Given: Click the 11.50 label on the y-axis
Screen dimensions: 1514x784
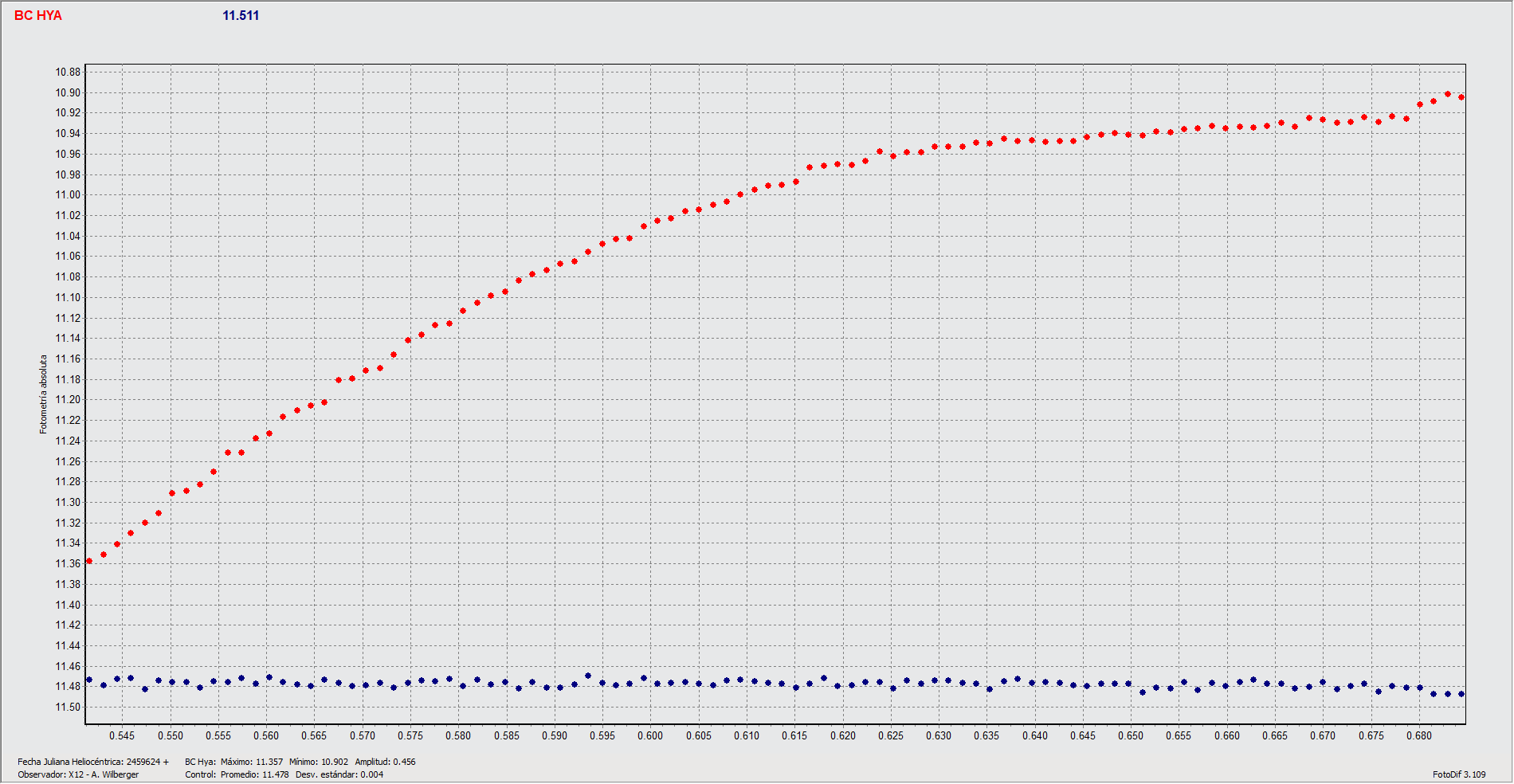Looking at the screenshot, I should 68,708.
